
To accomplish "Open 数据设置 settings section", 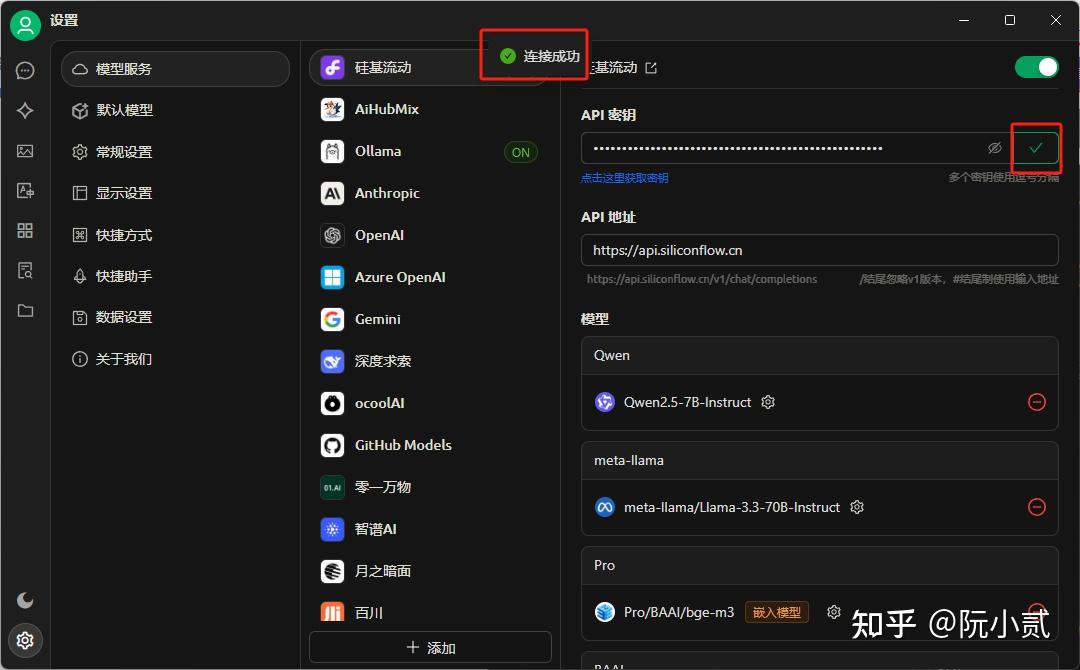I will tap(176, 317).
